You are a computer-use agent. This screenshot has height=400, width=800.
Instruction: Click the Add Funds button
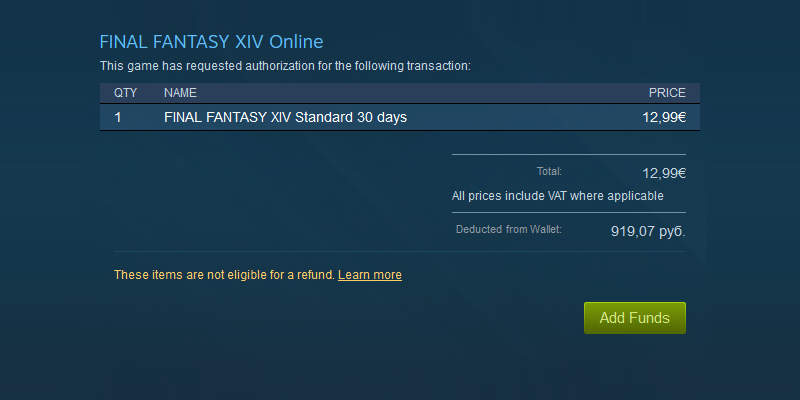pyautogui.click(x=635, y=318)
